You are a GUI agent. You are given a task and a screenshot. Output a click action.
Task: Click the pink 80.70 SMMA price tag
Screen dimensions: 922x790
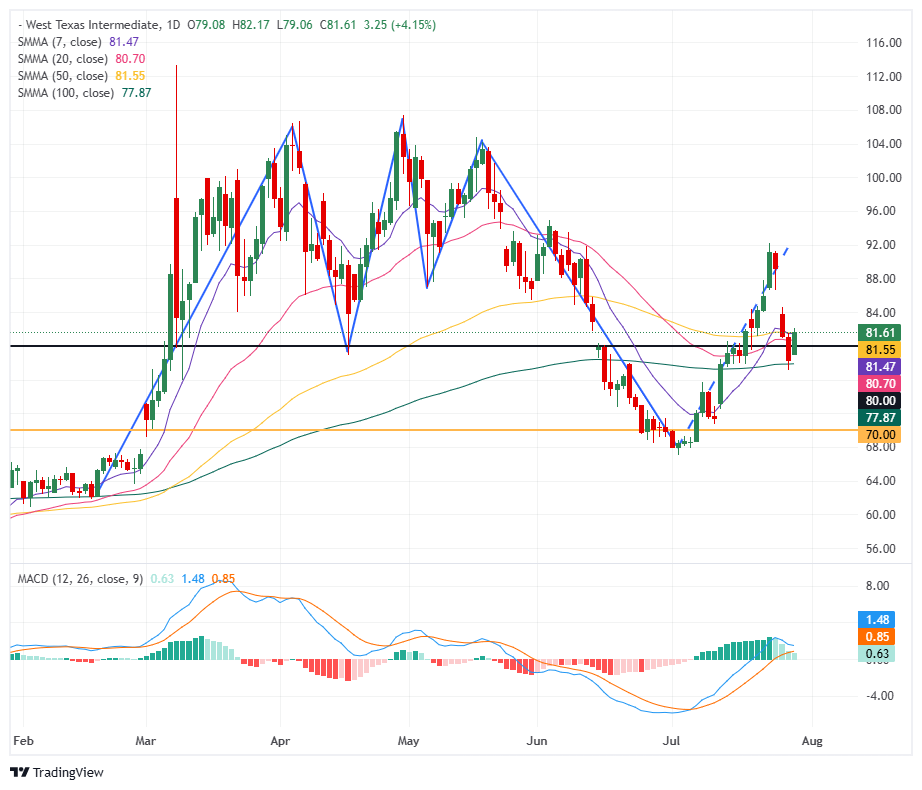(x=879, y=384)
